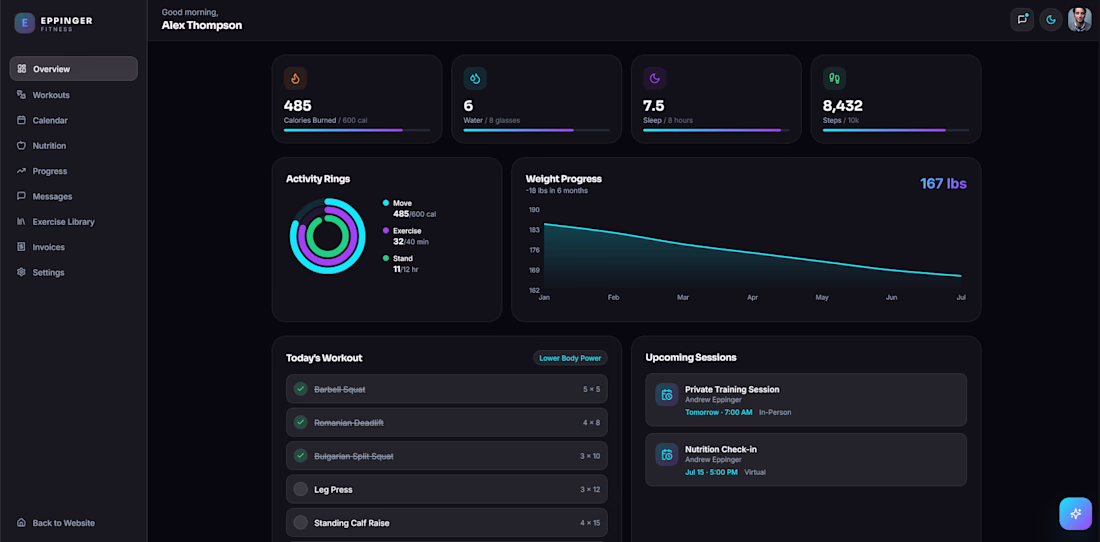Click the Workouts icon in sidebar

[x=22, y=95]
